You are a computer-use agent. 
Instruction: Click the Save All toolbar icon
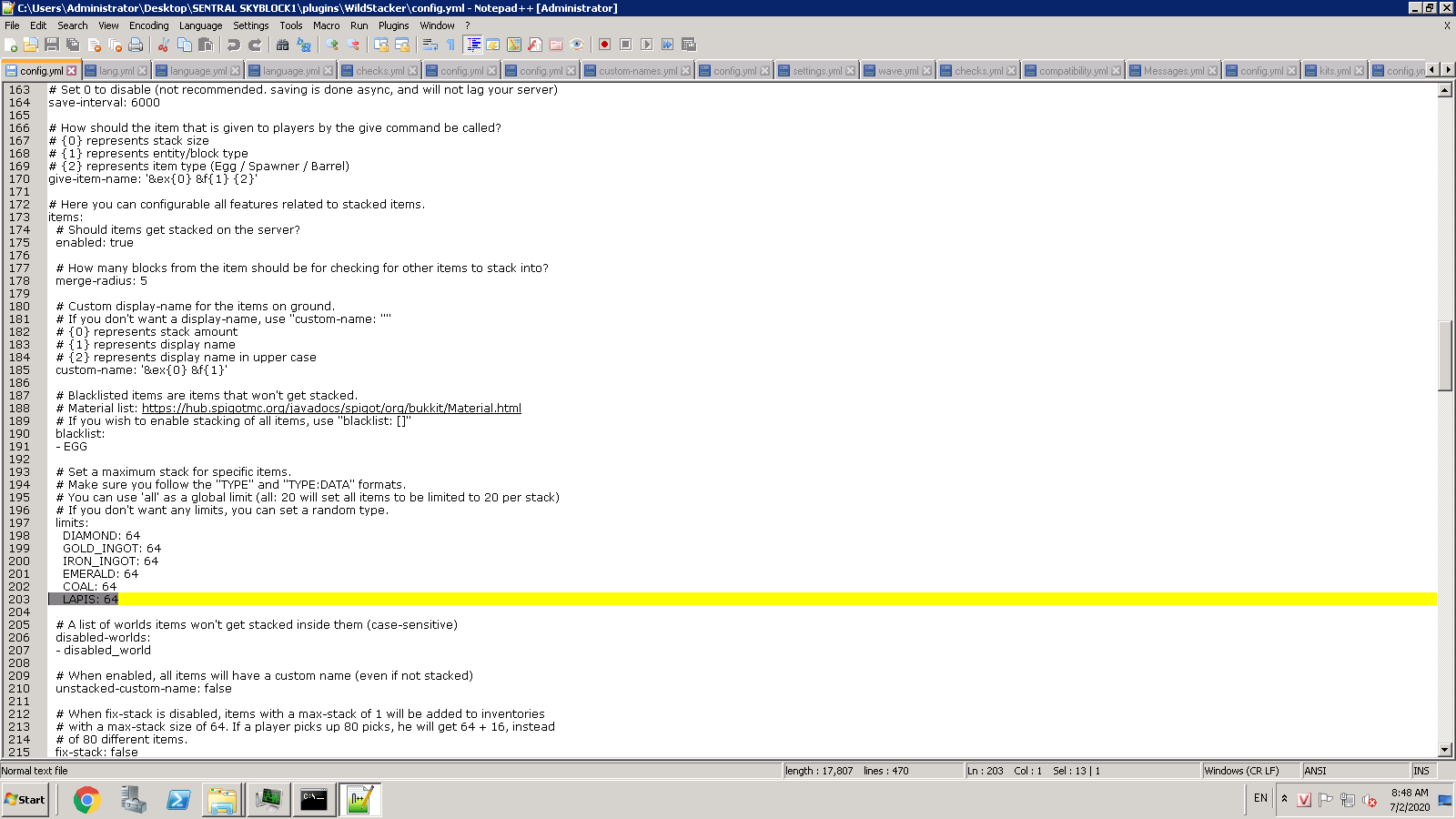tap(73, 45)
